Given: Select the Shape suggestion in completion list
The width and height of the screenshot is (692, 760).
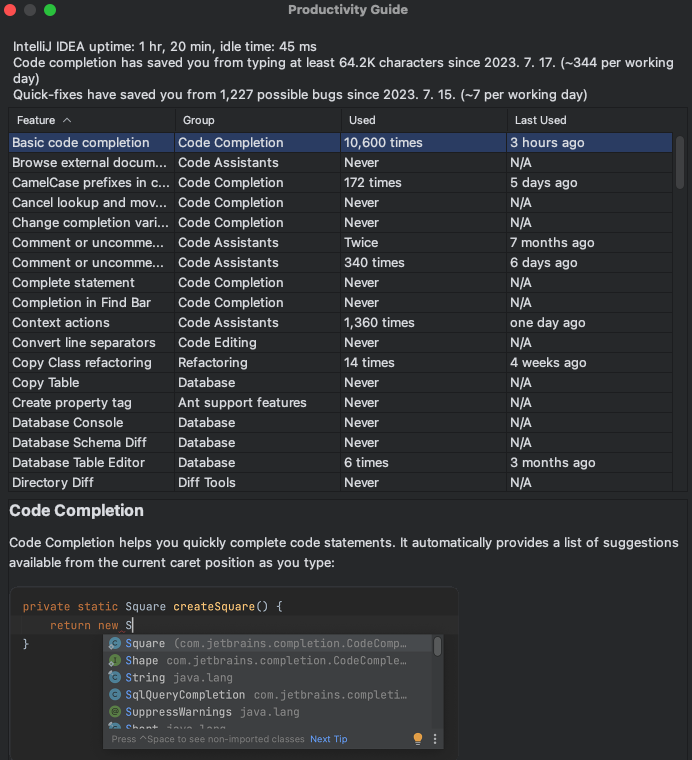Looking at the screenshot, I should click(268, 660).
